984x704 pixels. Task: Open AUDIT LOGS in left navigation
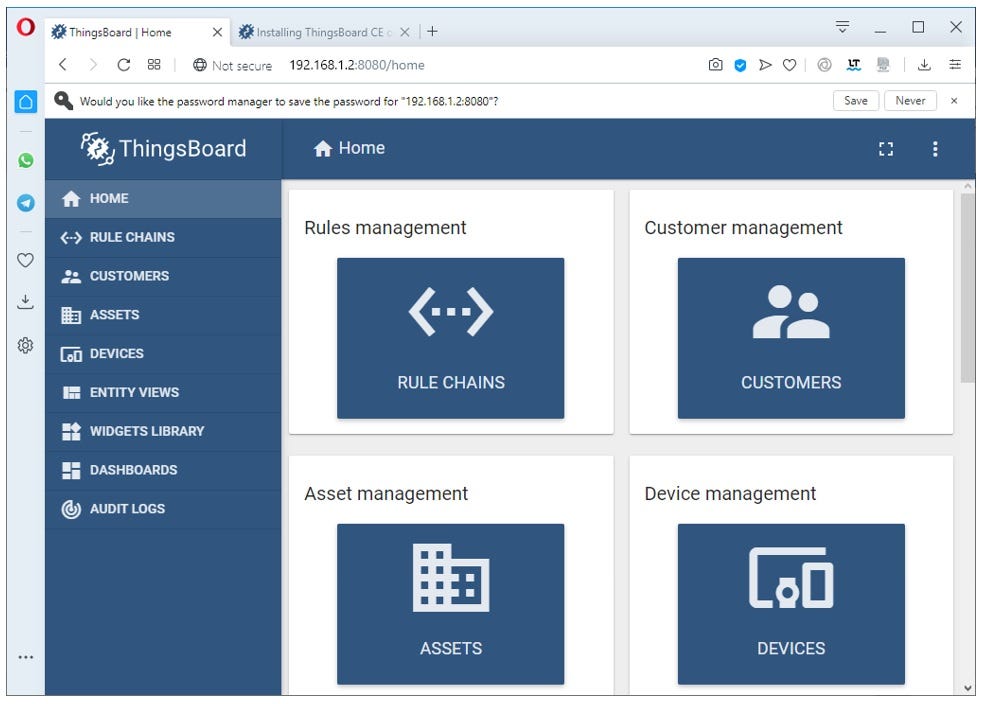pos(163,509)
